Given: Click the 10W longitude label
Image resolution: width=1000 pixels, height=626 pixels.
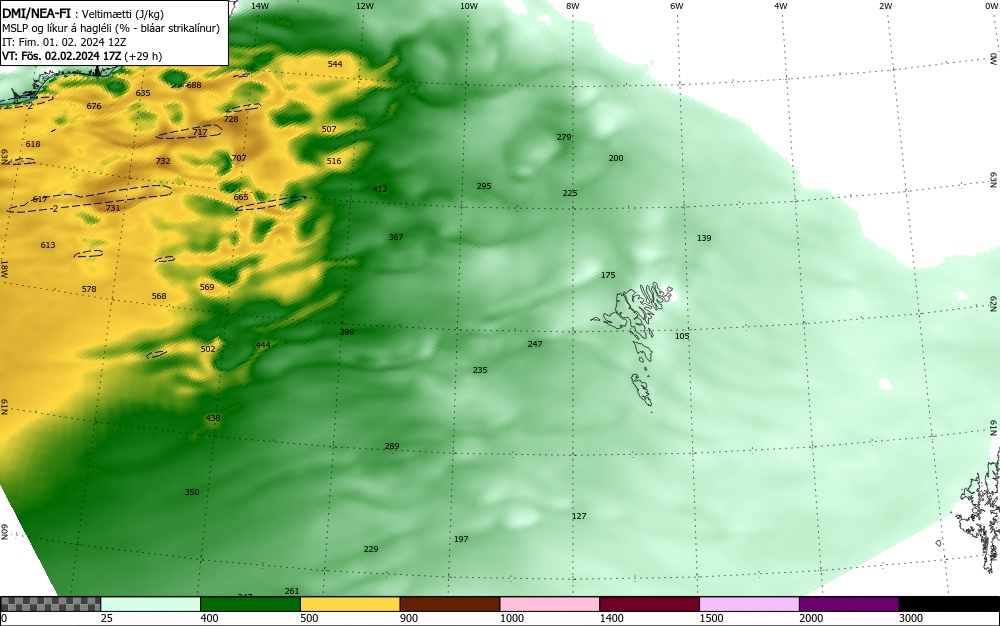Looking at the screenshot, I should point(469,6).
